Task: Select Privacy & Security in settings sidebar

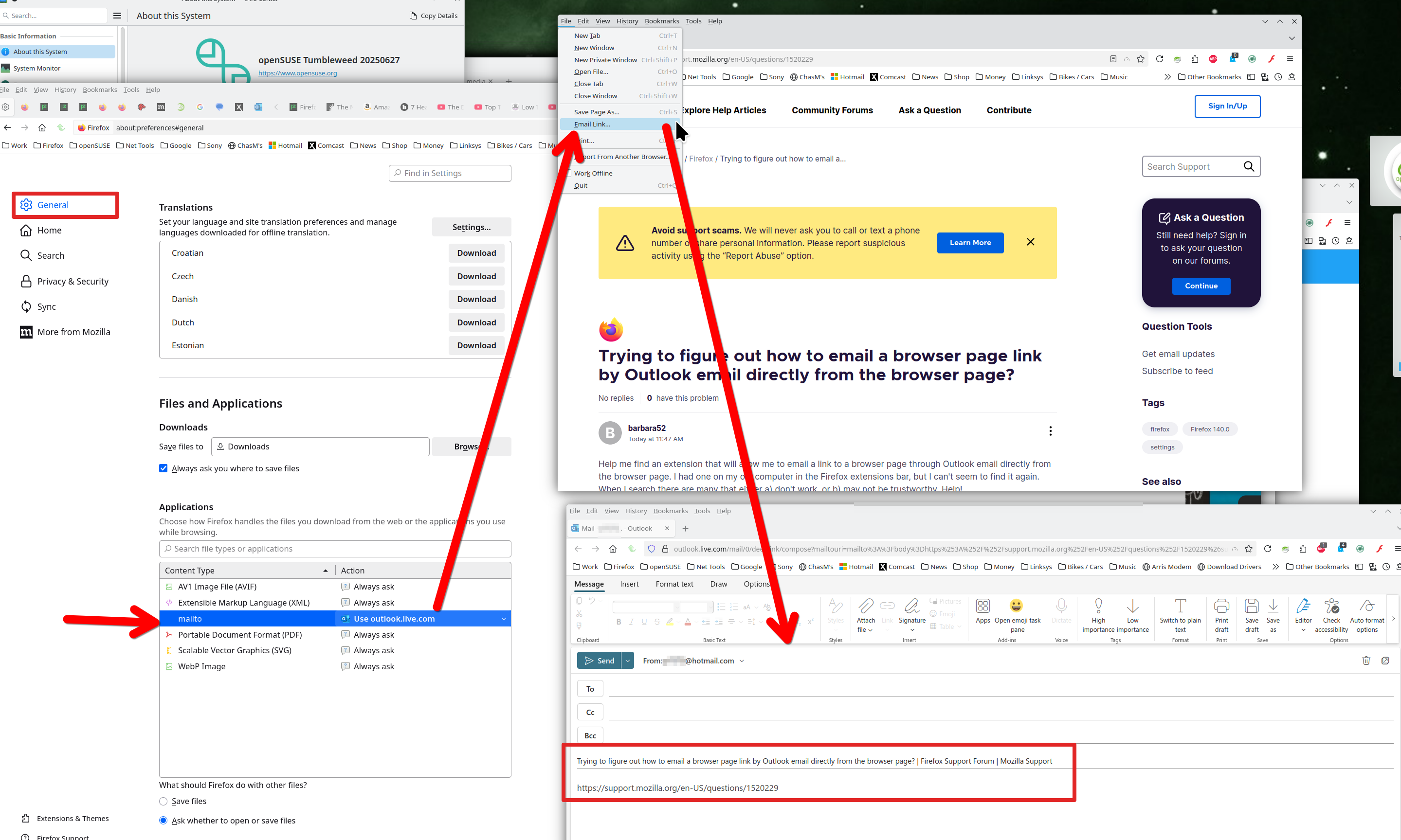Action: tap(64, 281)
